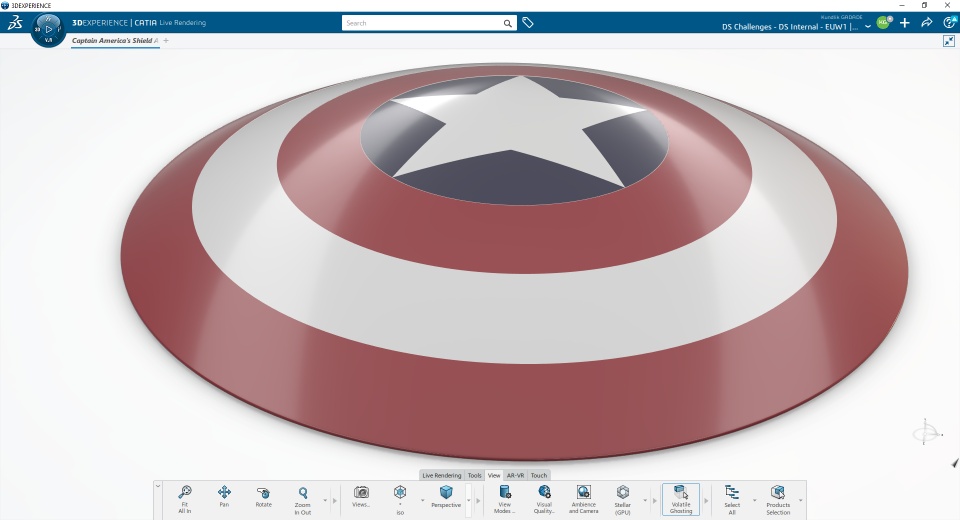
Task: Click in the Search field
Action: coord(422,23)
